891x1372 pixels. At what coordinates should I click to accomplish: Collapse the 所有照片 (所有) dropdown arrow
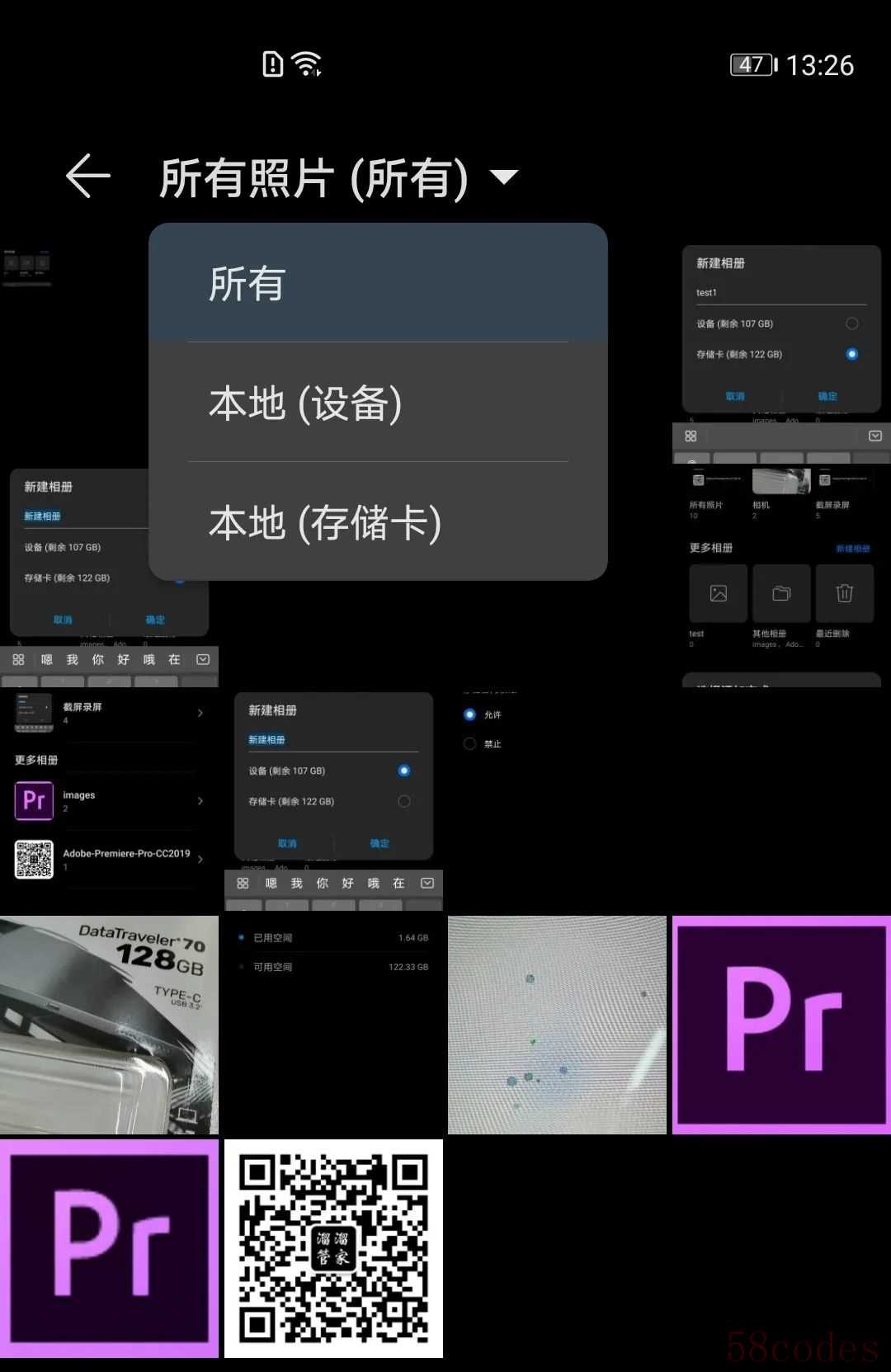[x=503, y=176]
